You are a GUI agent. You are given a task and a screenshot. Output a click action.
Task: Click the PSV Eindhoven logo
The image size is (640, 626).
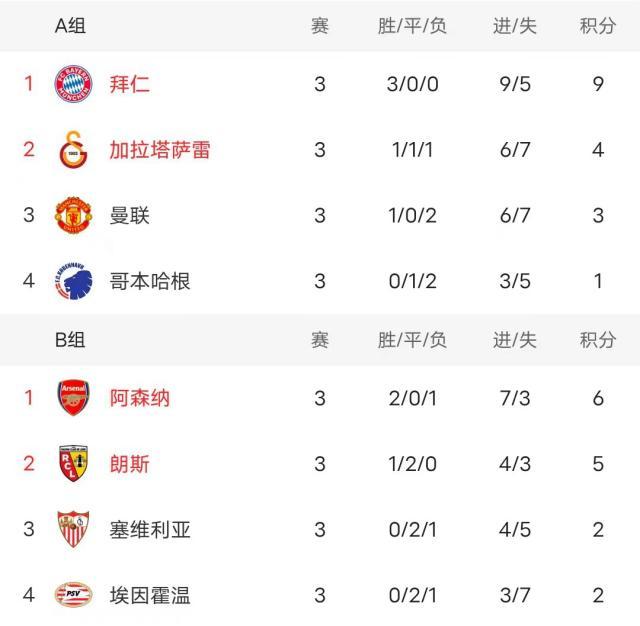point(76,595)
